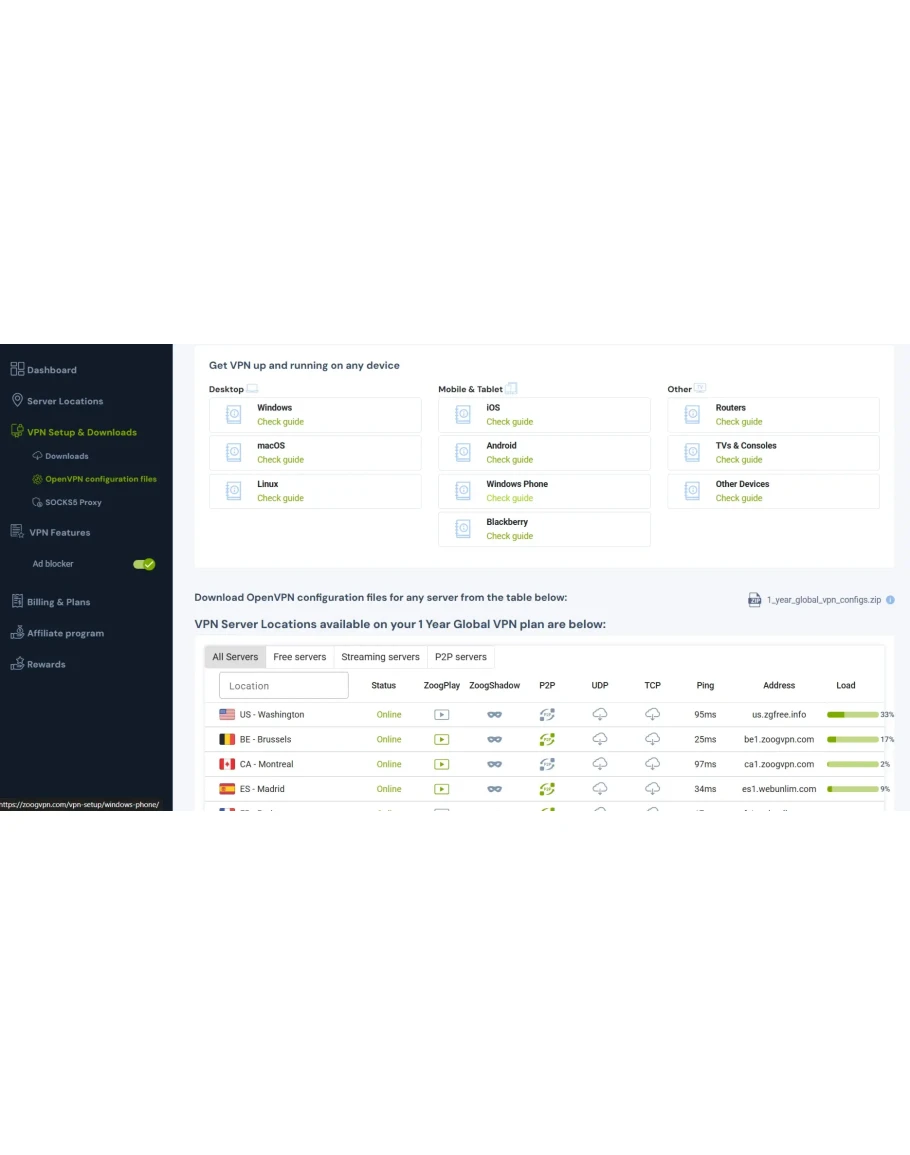
Task: Expand the VPN Features section
Action: [59, 533]
